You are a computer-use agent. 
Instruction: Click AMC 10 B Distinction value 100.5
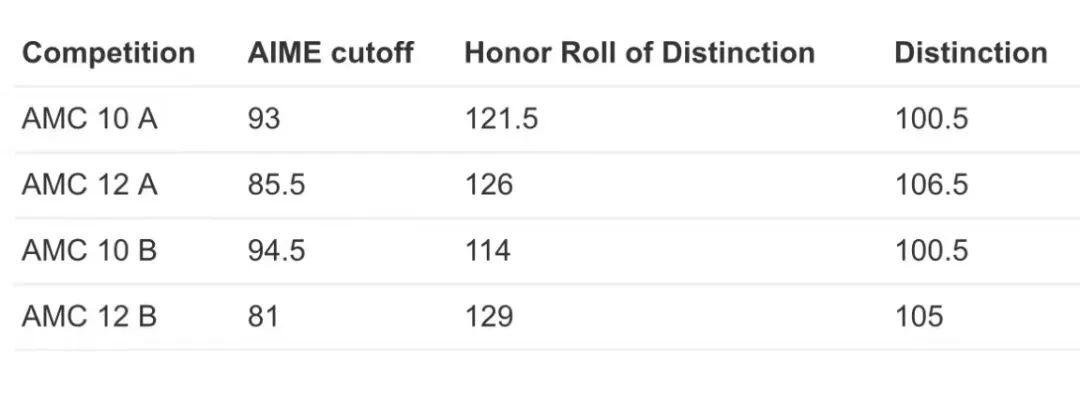(931, 251)
